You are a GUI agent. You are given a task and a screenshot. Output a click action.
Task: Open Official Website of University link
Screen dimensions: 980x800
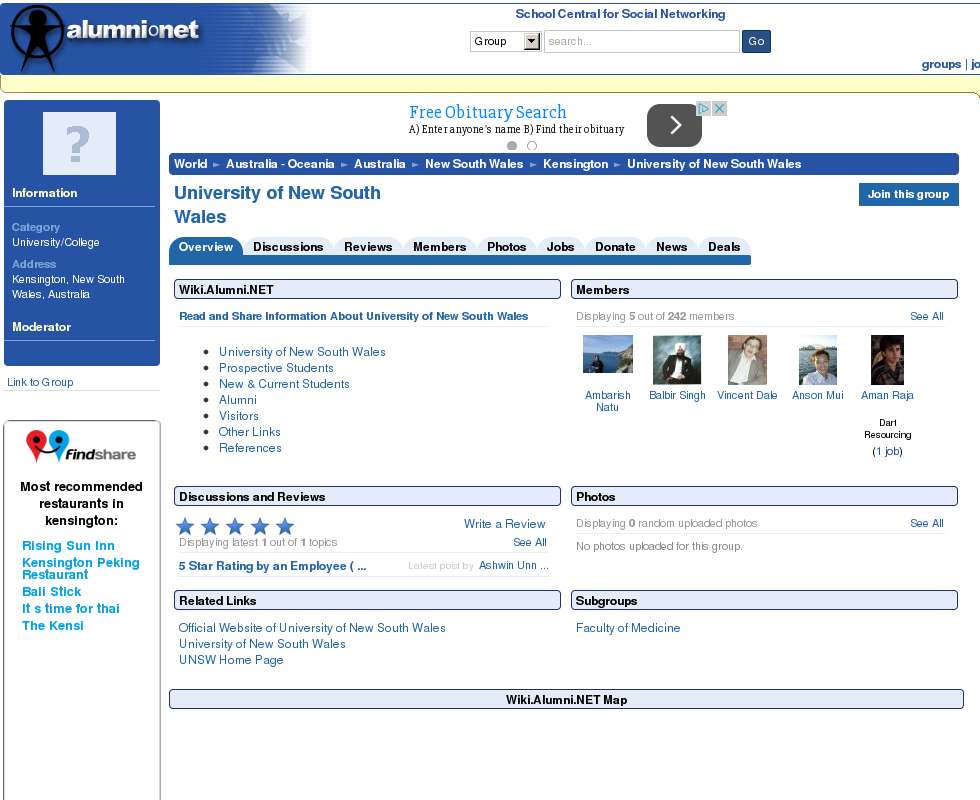312,628
